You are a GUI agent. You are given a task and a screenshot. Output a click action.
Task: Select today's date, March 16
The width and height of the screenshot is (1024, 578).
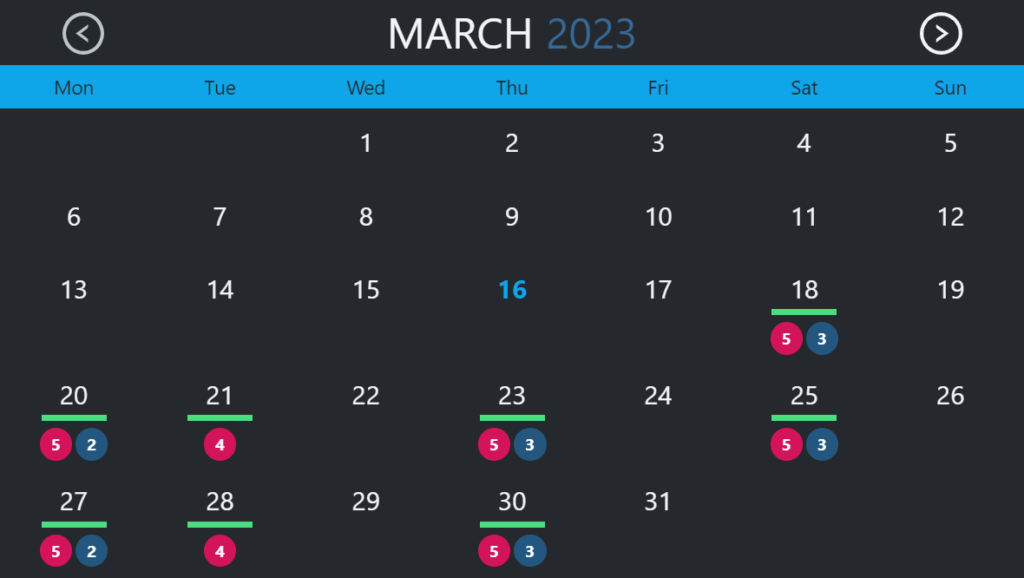click(x=512, y=290)
